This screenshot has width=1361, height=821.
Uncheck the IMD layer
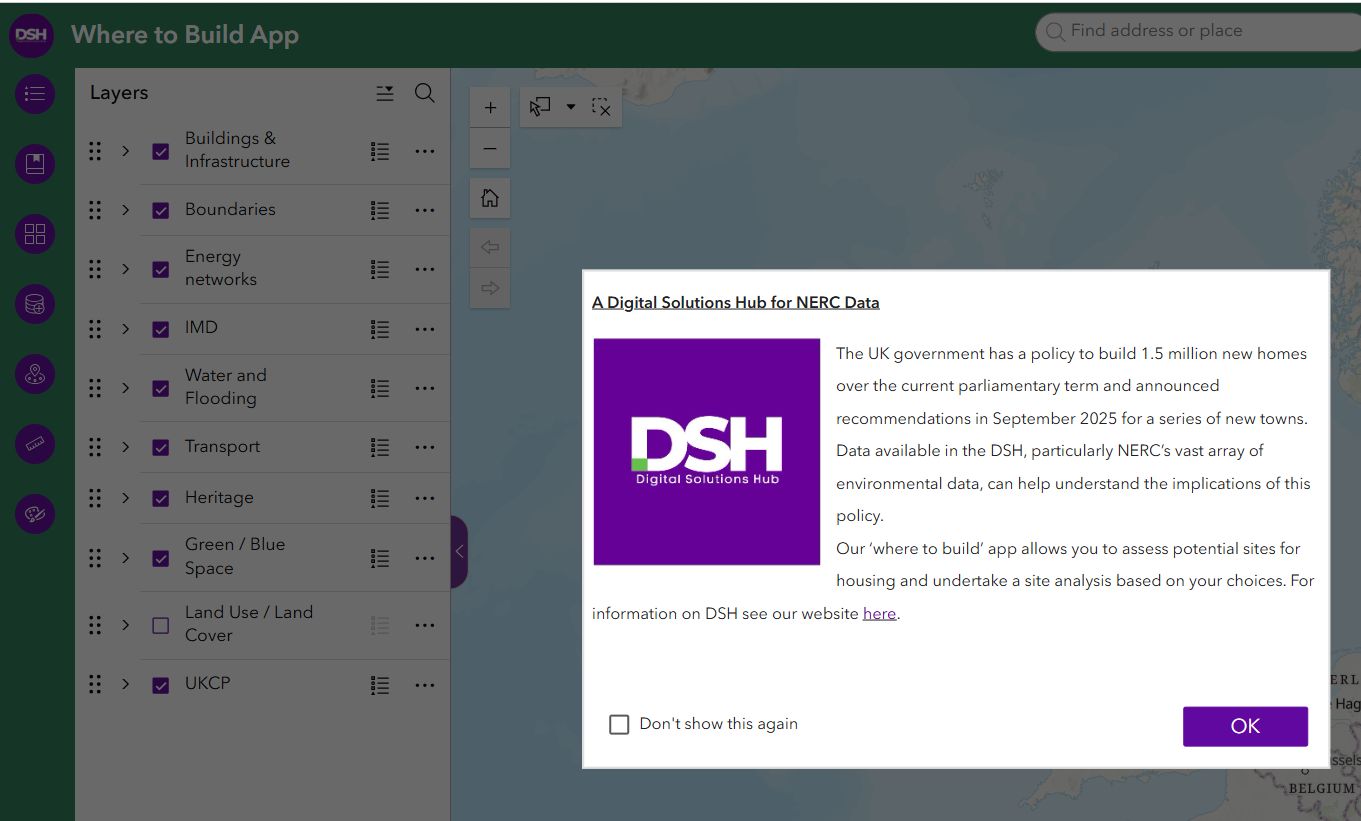click(x=160, y=328)
